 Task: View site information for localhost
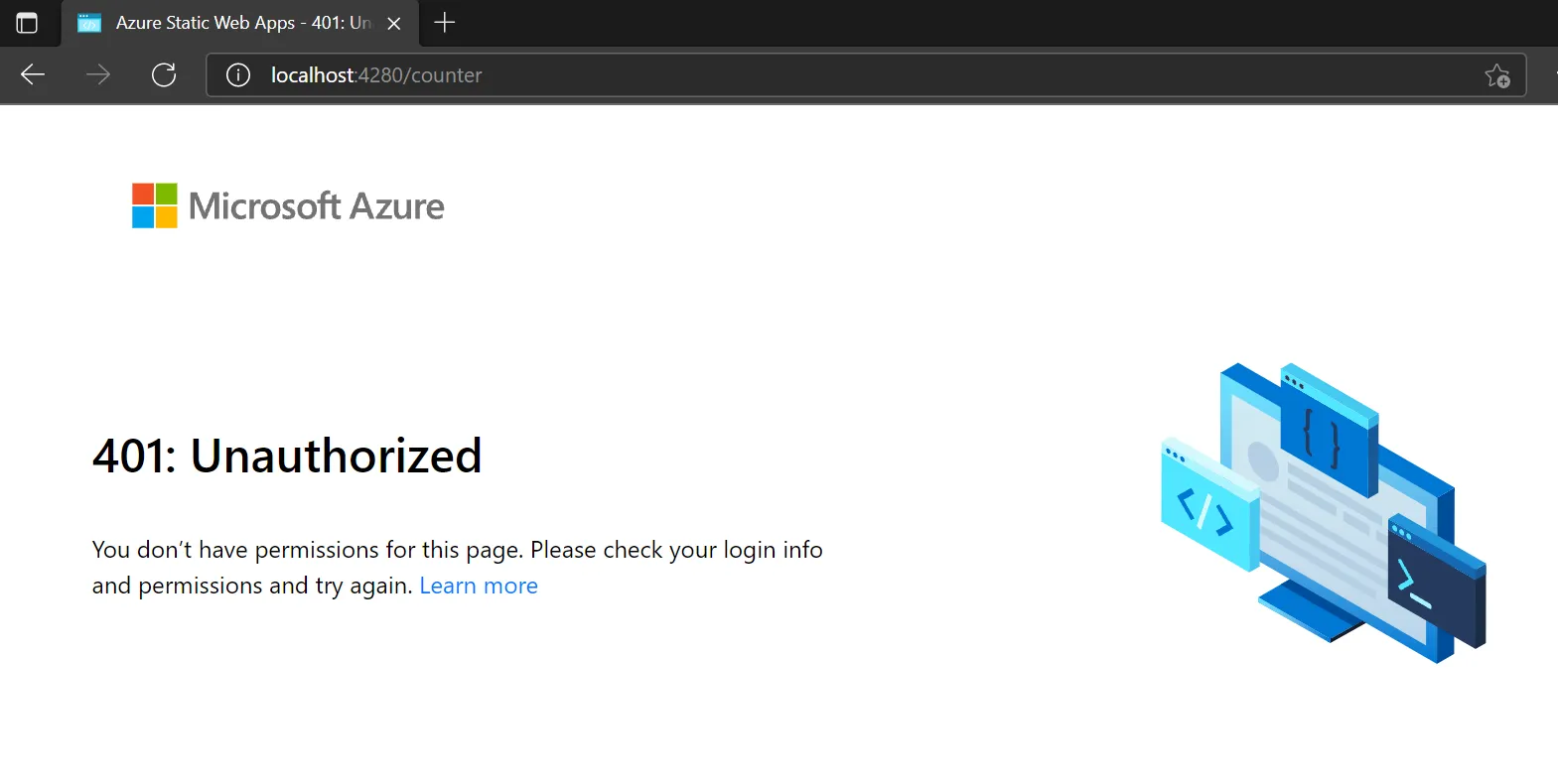coord(238,74)
